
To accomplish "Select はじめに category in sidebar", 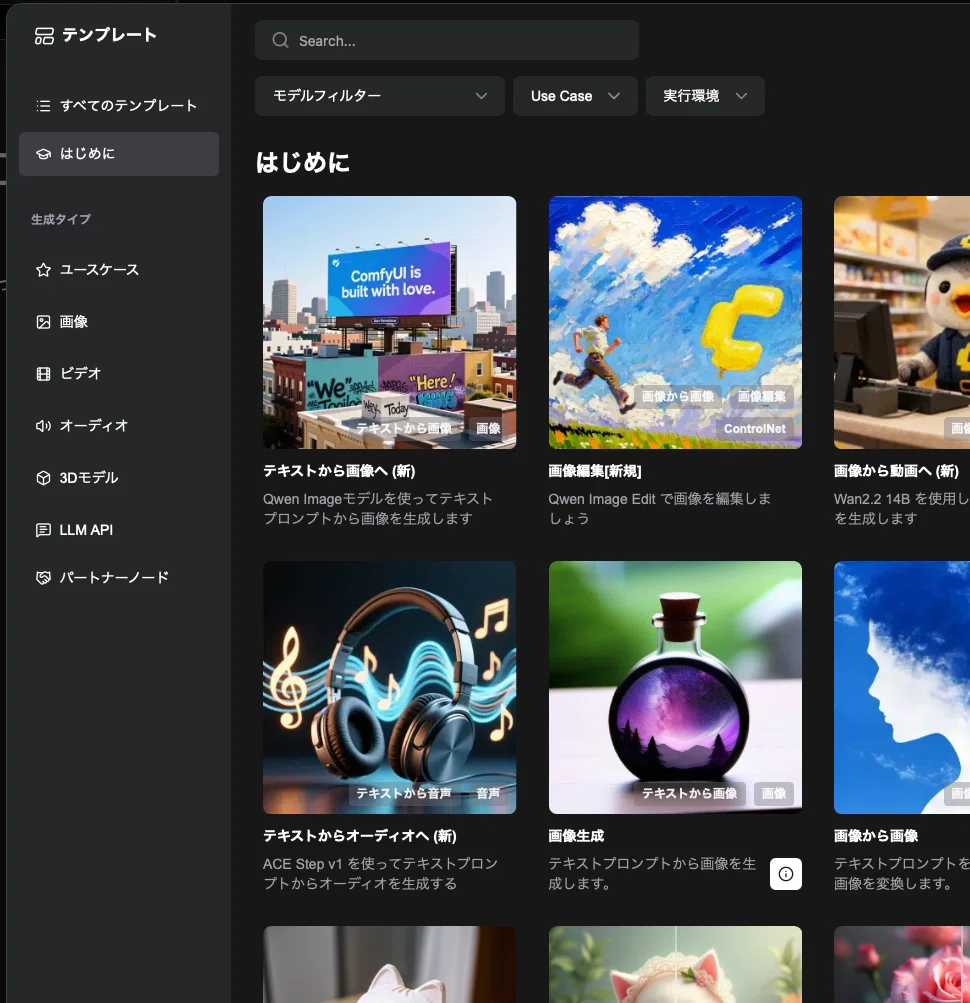I will coord(119,154).
